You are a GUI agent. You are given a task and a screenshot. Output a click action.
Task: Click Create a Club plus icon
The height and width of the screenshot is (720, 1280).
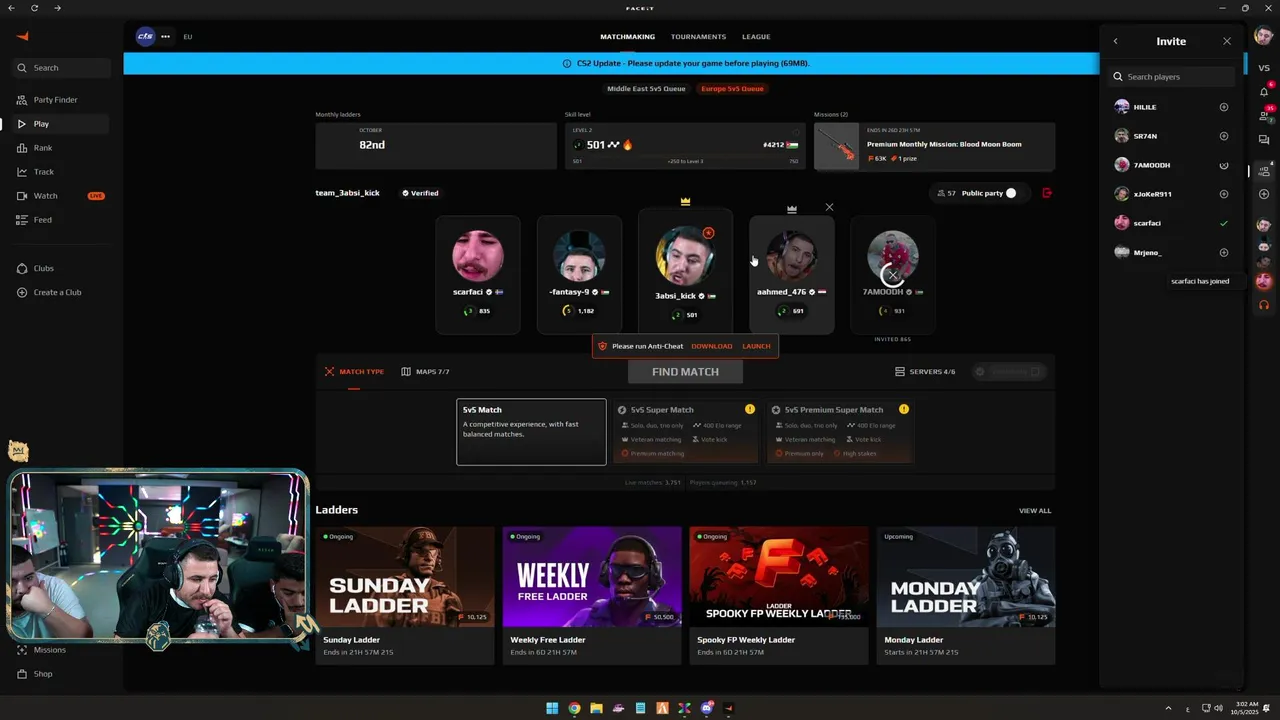22,292
